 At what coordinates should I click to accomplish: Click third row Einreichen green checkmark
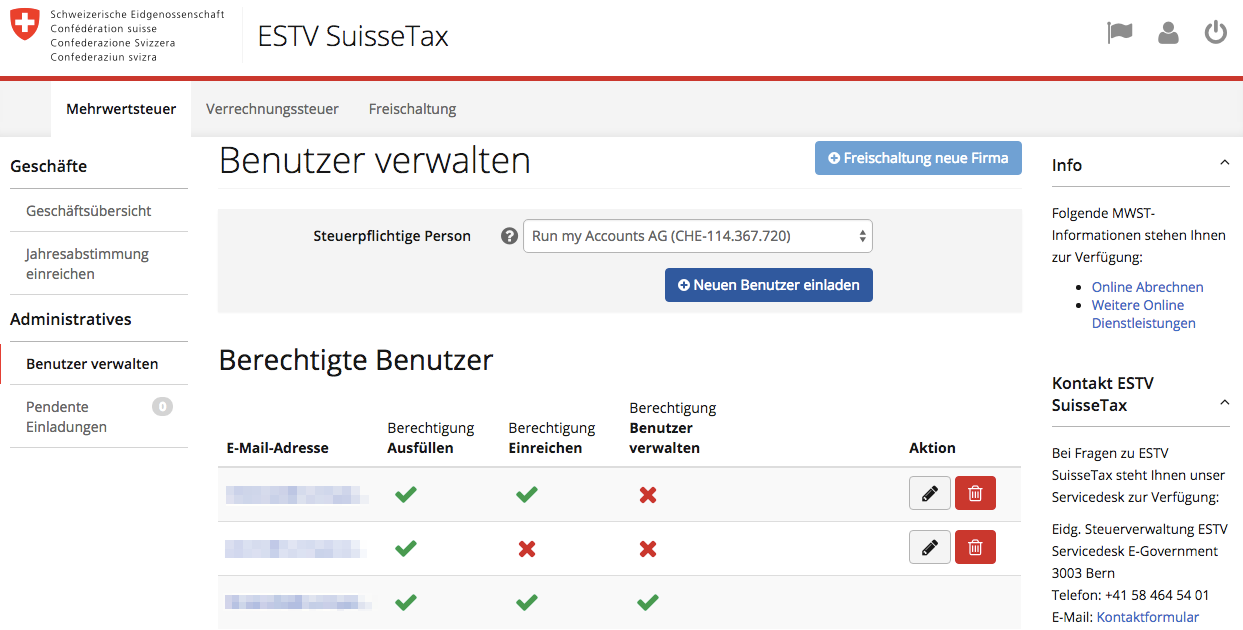click(526, 602)
